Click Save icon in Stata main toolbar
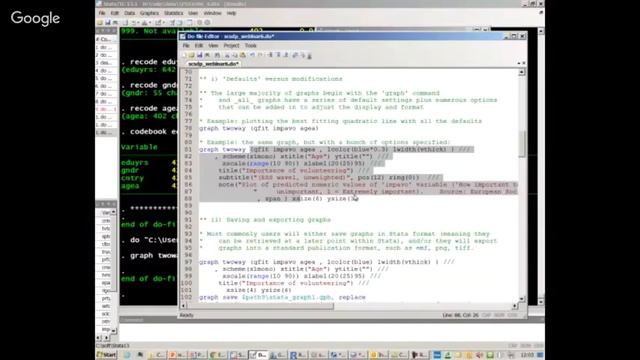The height and width of the screenshot is (360, 640). point(108,22)
